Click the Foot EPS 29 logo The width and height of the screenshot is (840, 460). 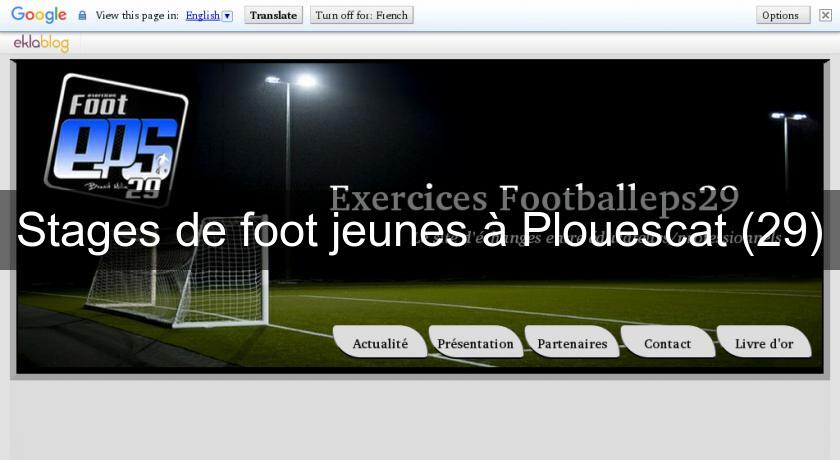pyautogui.click(x=116, y=140)
